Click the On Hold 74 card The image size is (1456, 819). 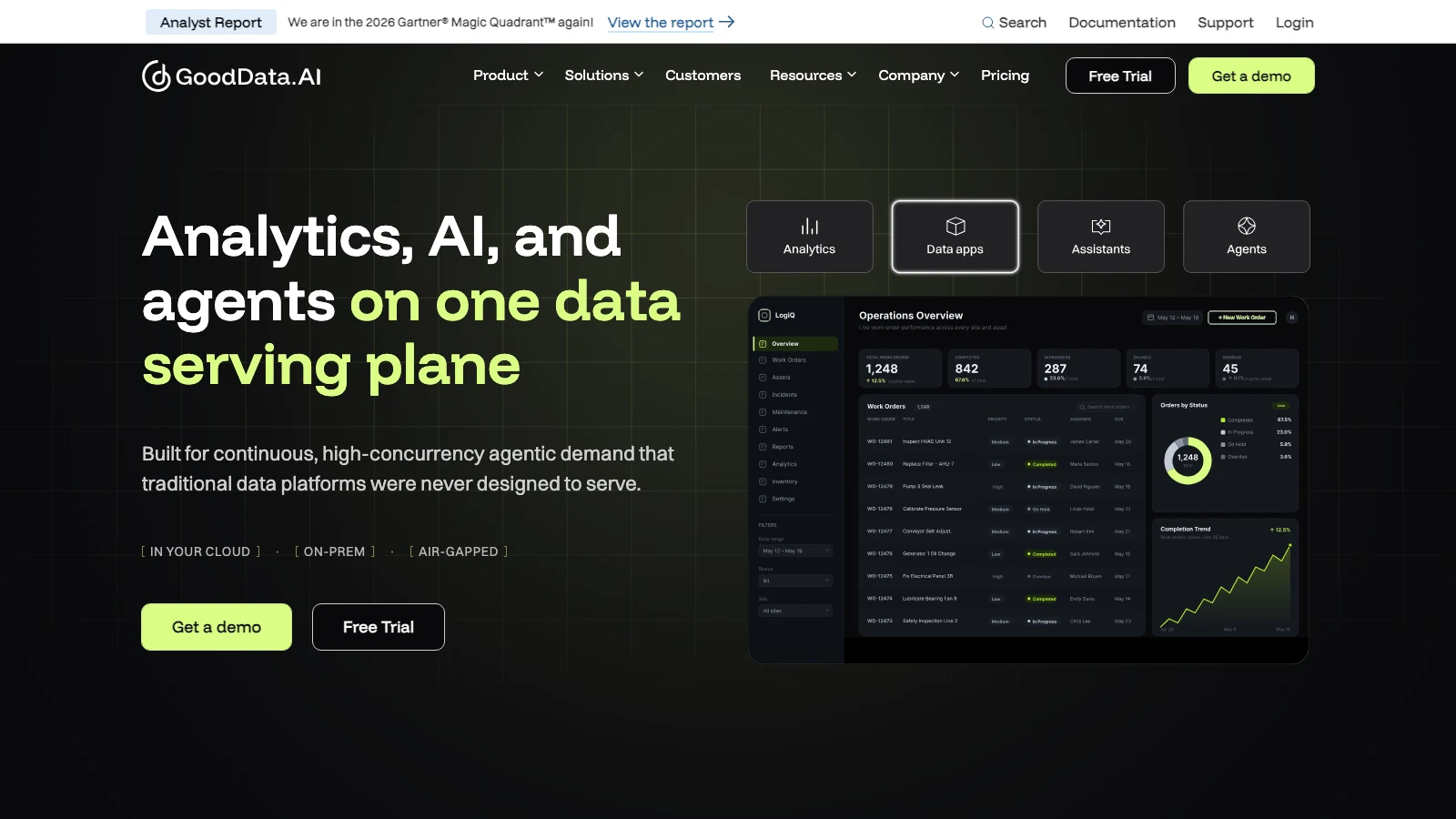(x=1168, y=369)
